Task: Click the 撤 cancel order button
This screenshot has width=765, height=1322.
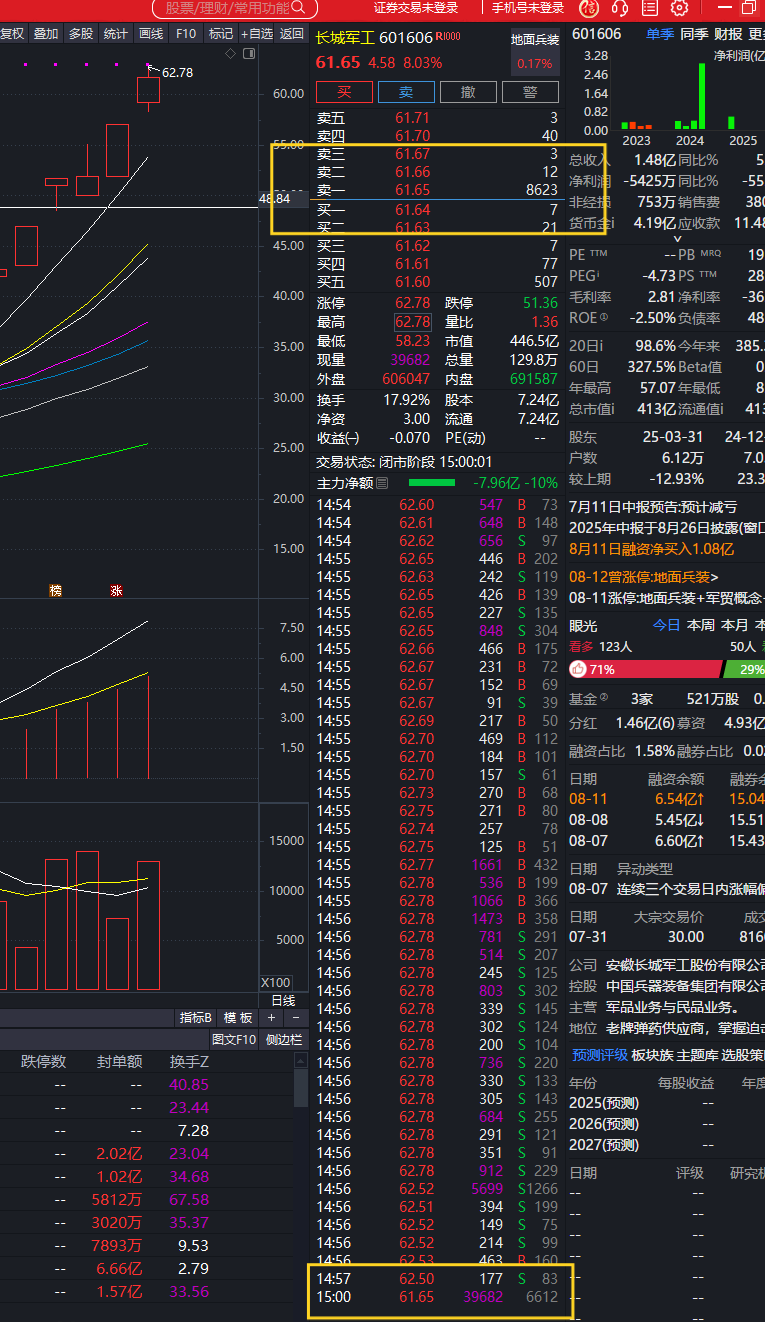Action: point(468,92)
